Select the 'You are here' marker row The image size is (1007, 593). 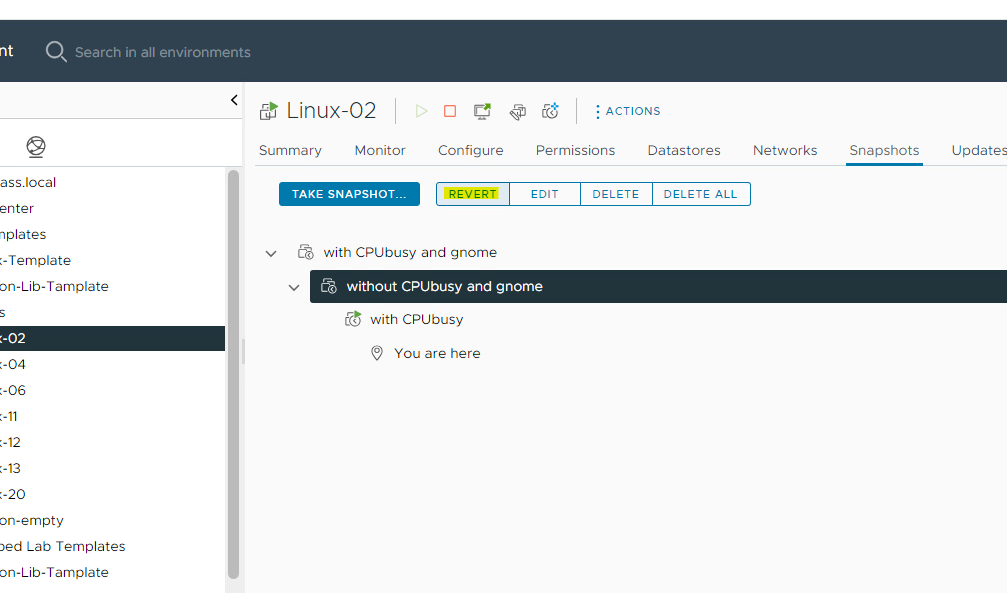point(437,353)
